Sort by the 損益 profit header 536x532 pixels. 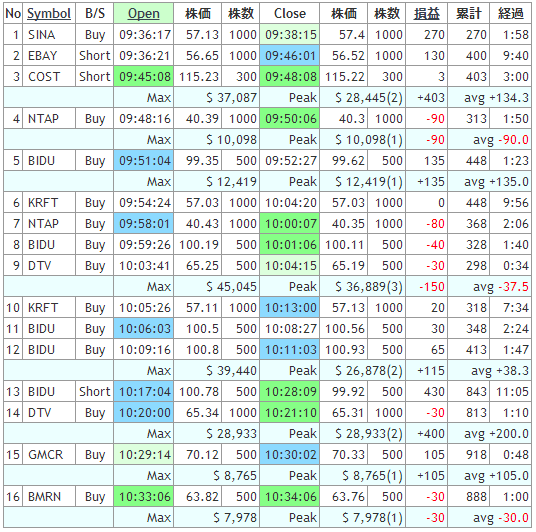tap(426, 14)
